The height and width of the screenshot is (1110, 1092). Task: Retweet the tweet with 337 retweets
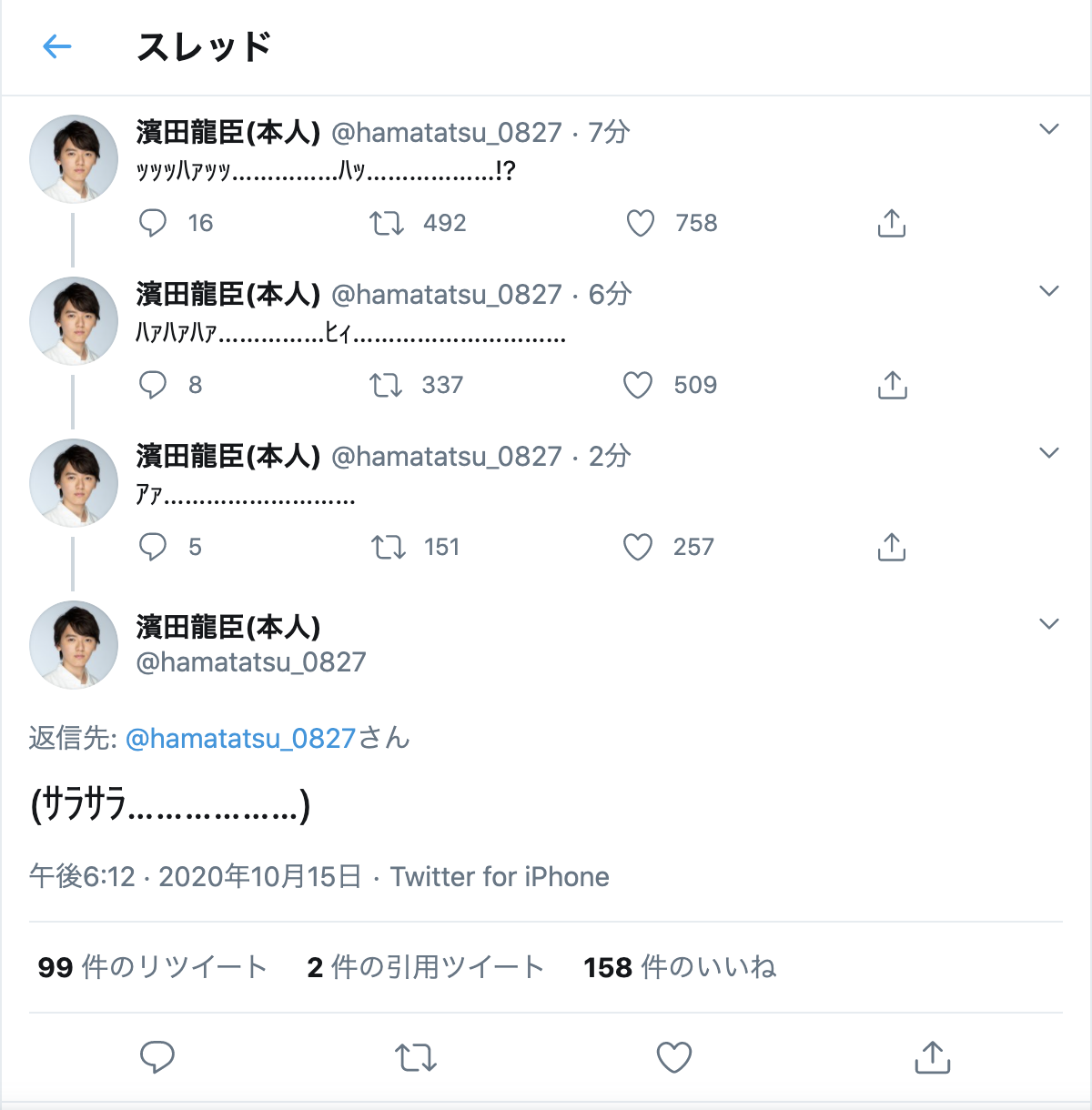(x=386, y=385)
